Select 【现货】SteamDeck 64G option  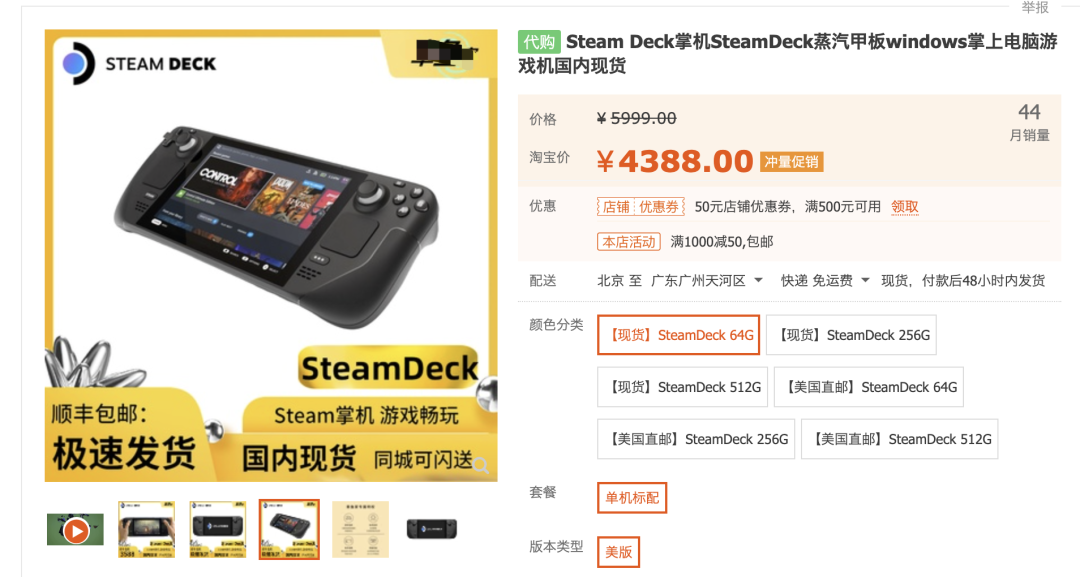[678, 335]
